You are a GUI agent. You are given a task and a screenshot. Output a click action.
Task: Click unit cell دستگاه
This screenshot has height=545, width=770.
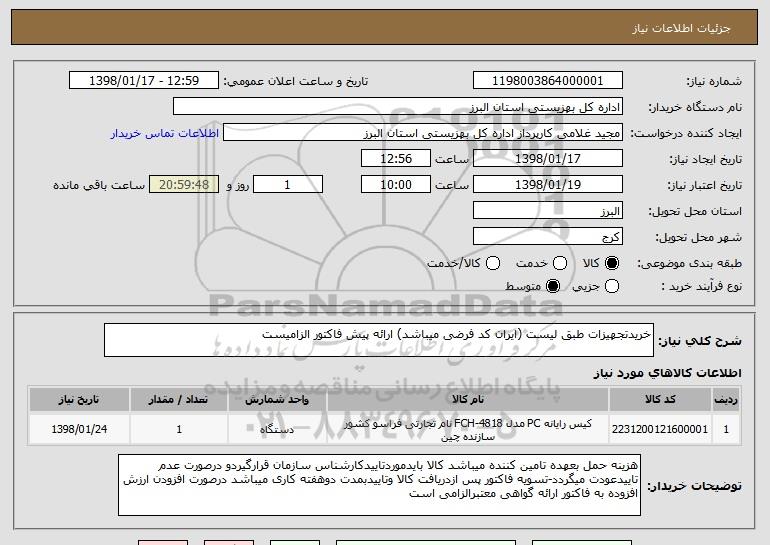coord(277,430)
